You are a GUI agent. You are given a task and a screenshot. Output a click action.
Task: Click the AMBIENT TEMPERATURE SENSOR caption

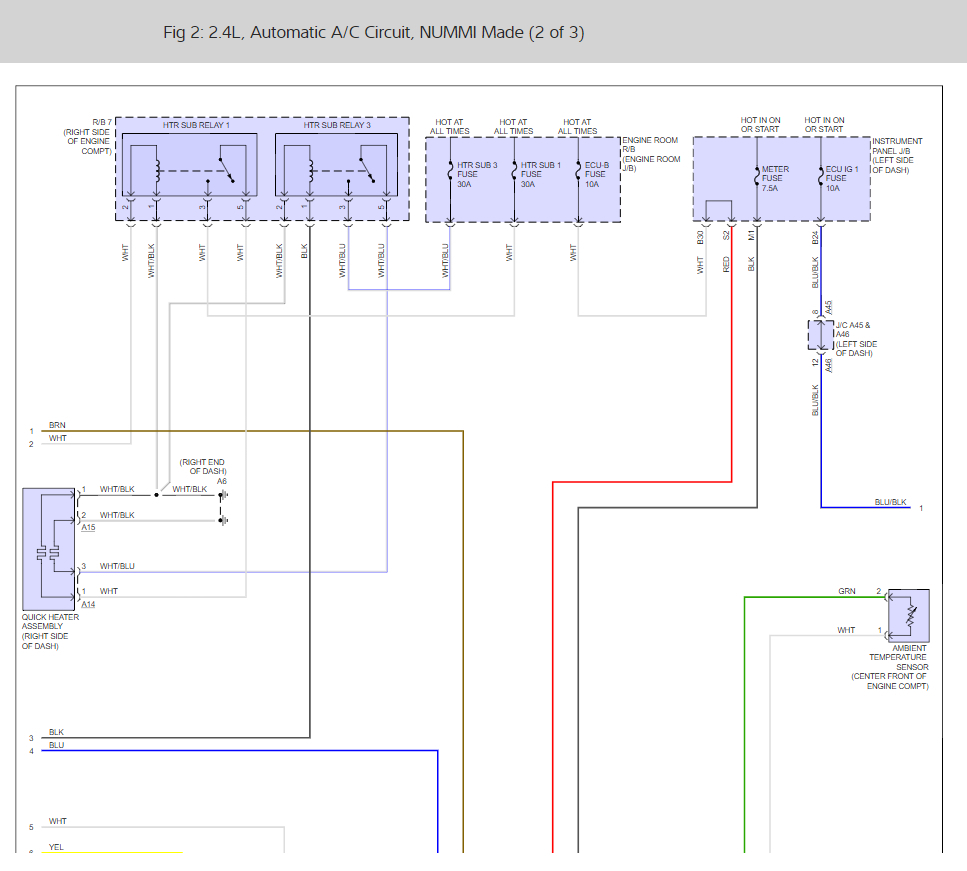click(x=890, y=667)
